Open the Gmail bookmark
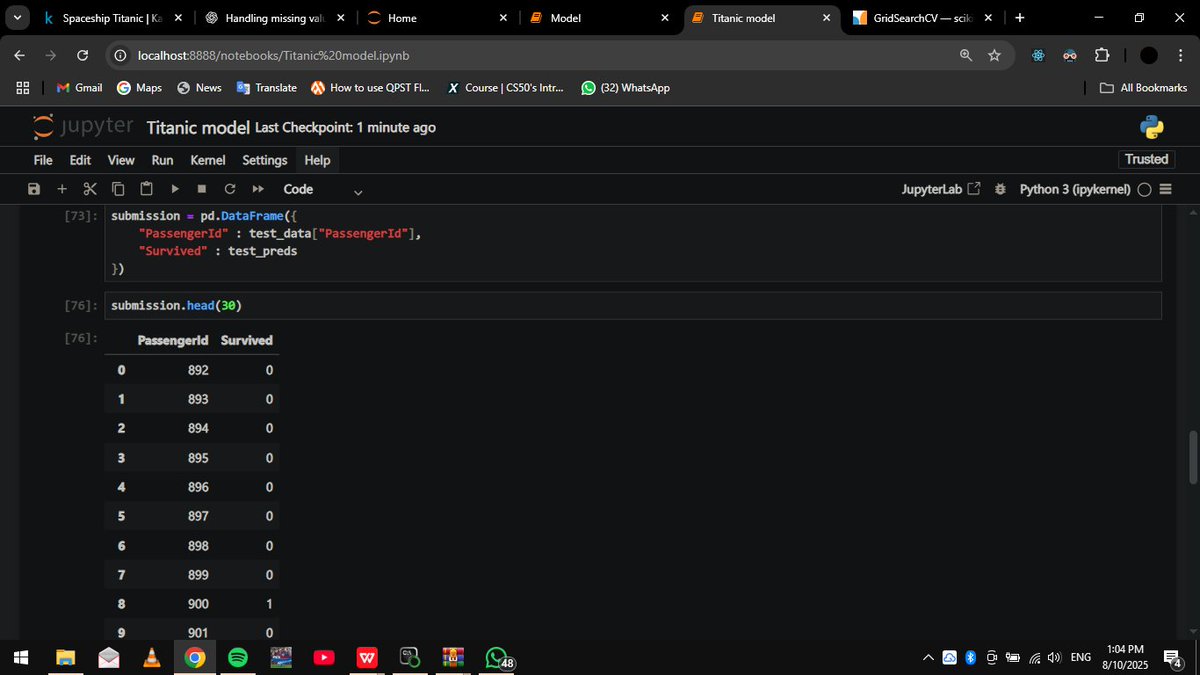This screenshot has width=1200, height=675. [x=79, y=88]
